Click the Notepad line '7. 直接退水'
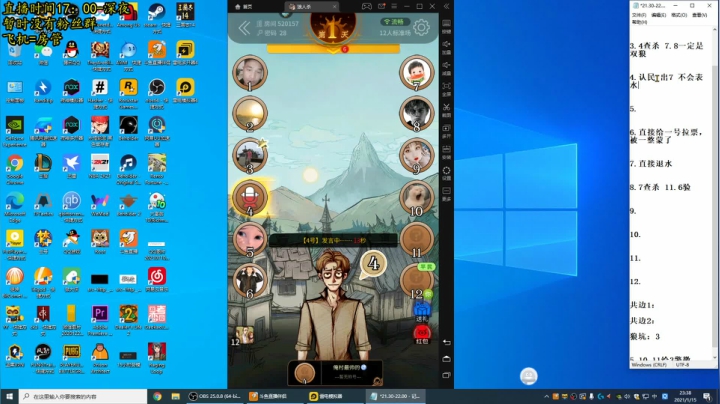 (x=651, y=163)
